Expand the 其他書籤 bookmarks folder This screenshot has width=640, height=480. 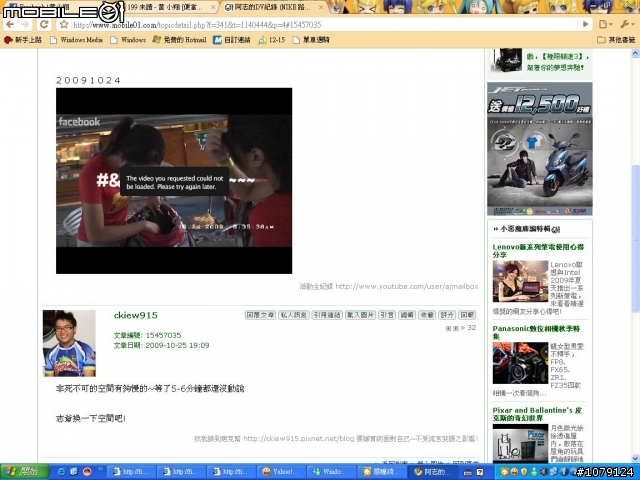(x=616, y=40)
